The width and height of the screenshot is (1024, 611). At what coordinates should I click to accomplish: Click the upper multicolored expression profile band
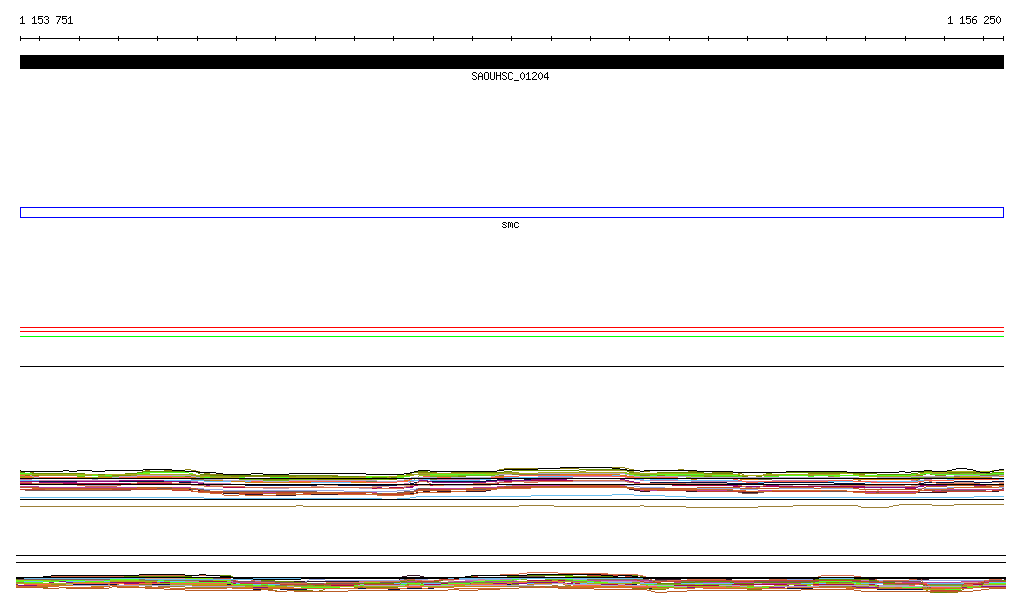point(511,480)
